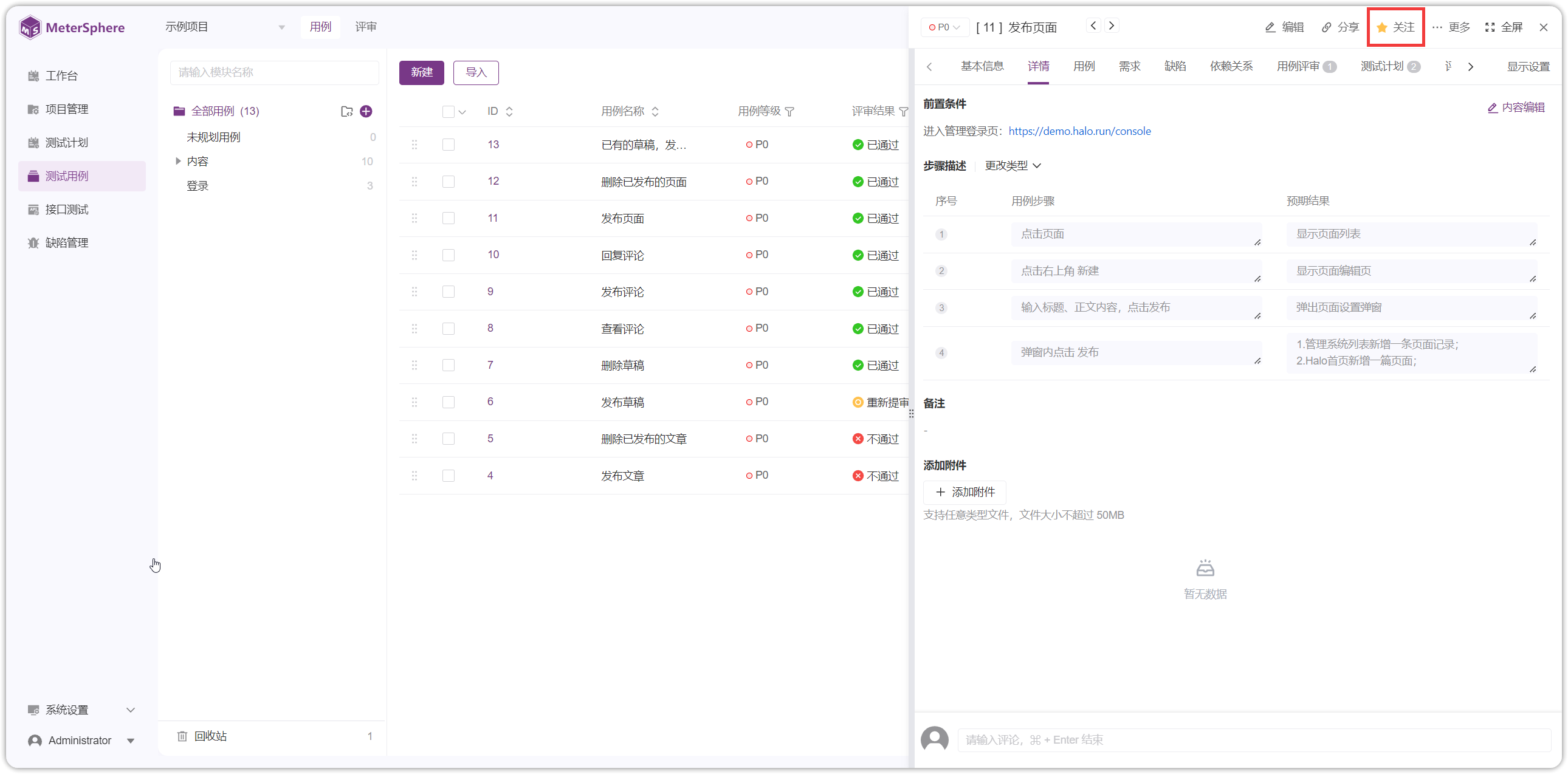This screenshot has height=774, width=1568.
Task: Click the 添加附件 button
Action: (x=965, y=491)
